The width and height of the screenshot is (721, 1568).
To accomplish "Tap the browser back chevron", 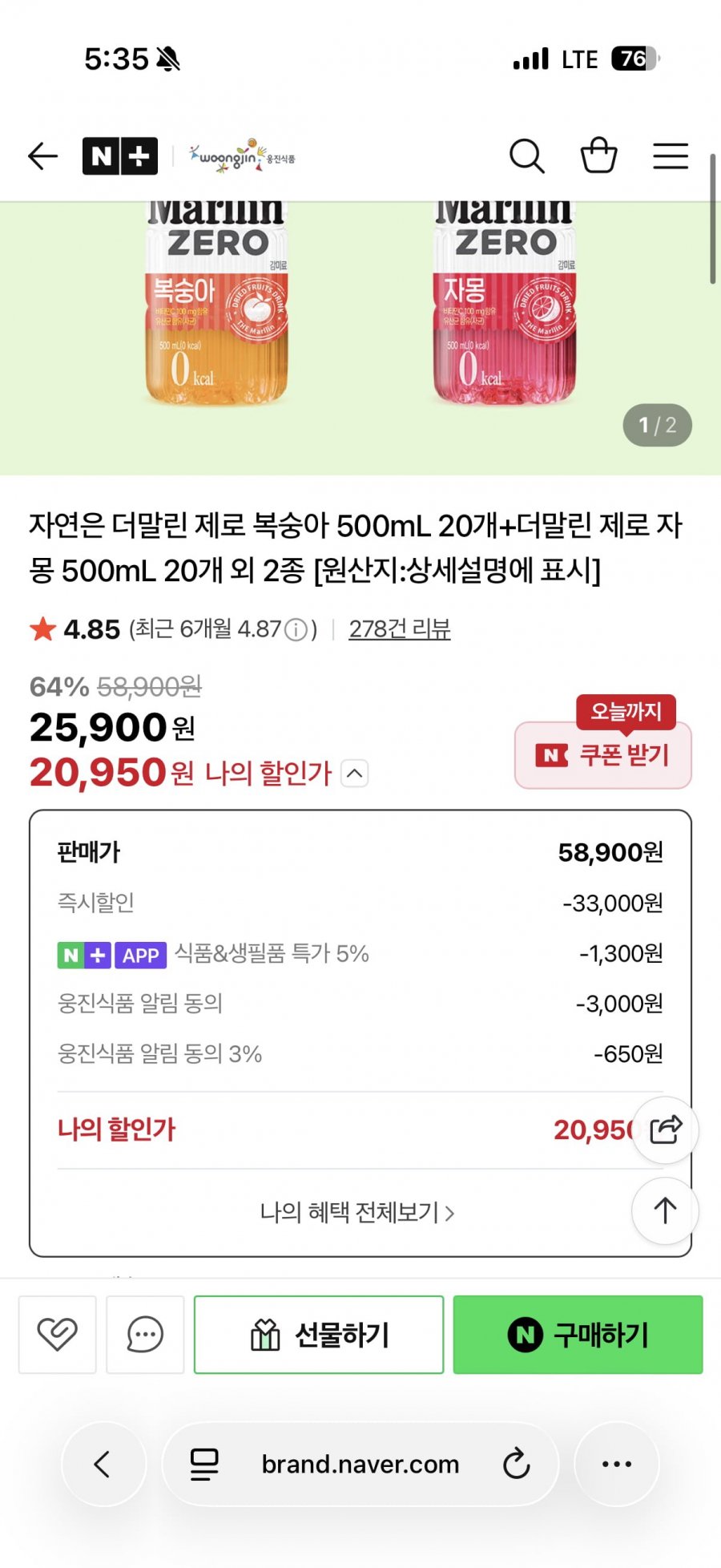I will click(x=103, y=1465).
